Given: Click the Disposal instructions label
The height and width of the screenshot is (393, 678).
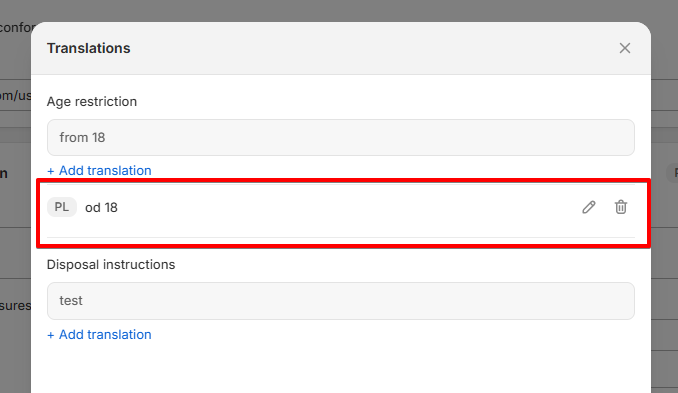Looking at the screenshot, I should tap(111, 265).
